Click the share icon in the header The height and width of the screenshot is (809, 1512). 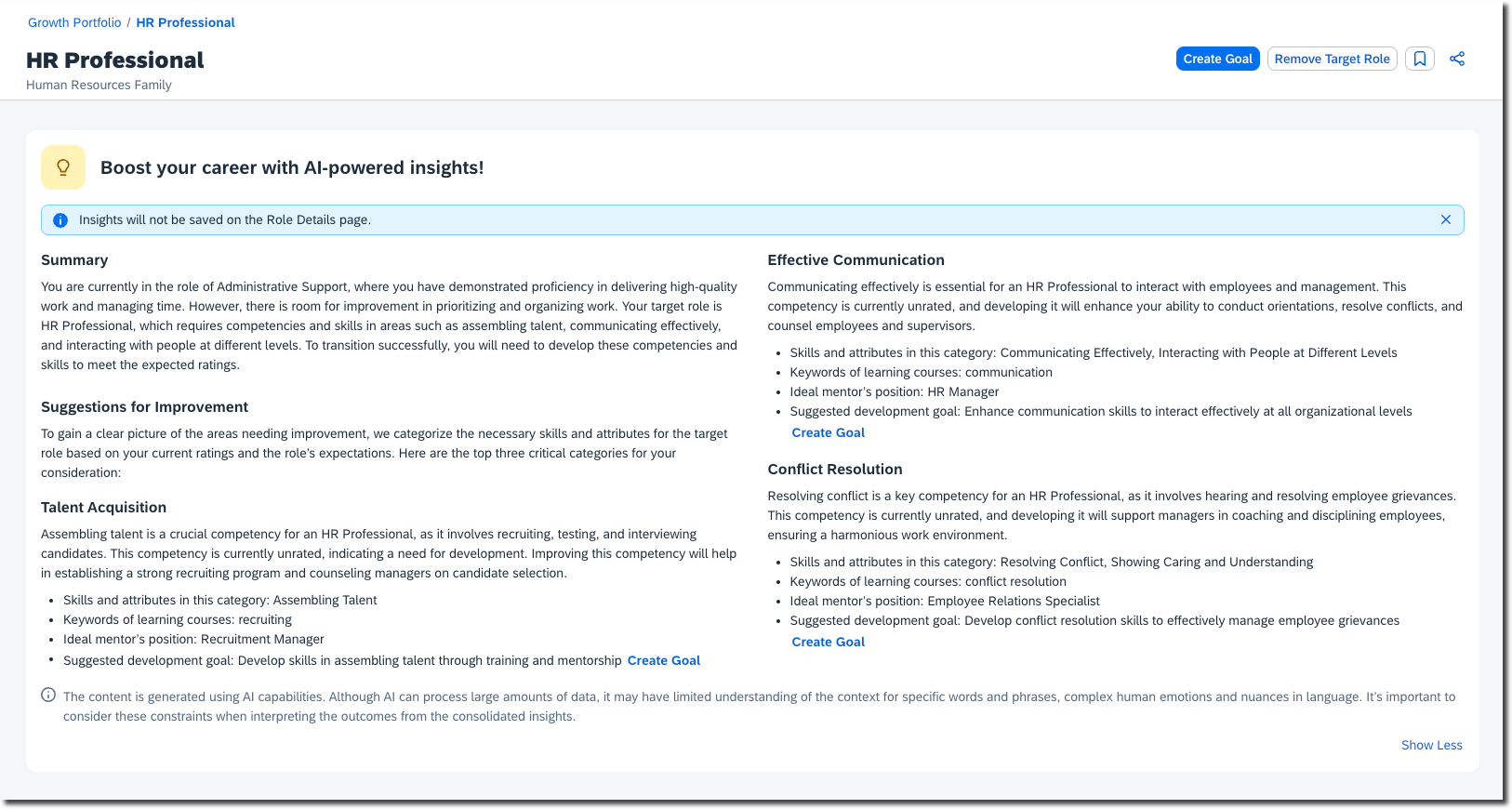pos(1457,59)
